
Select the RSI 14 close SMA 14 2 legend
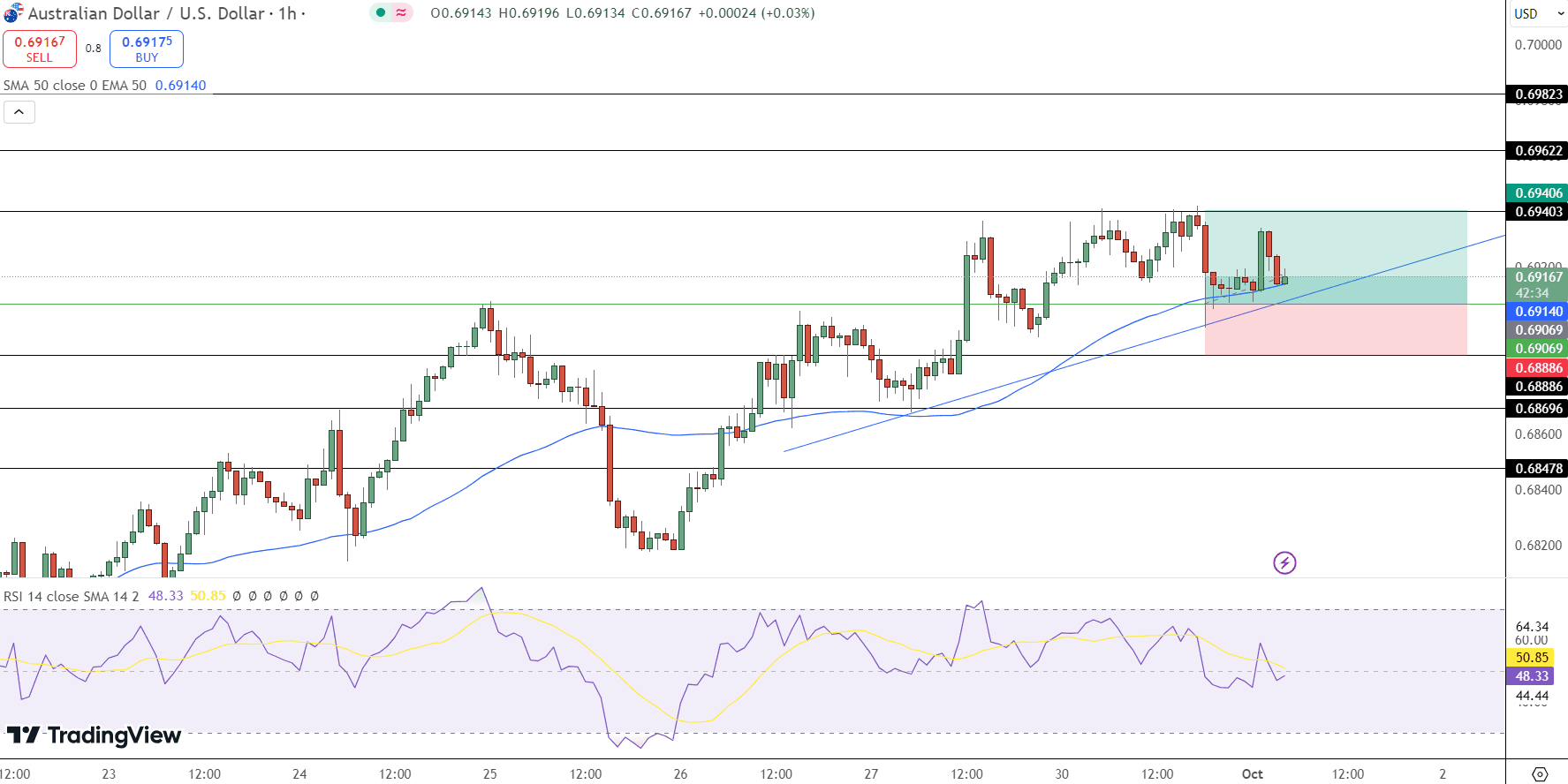click(x=72, y=596)
